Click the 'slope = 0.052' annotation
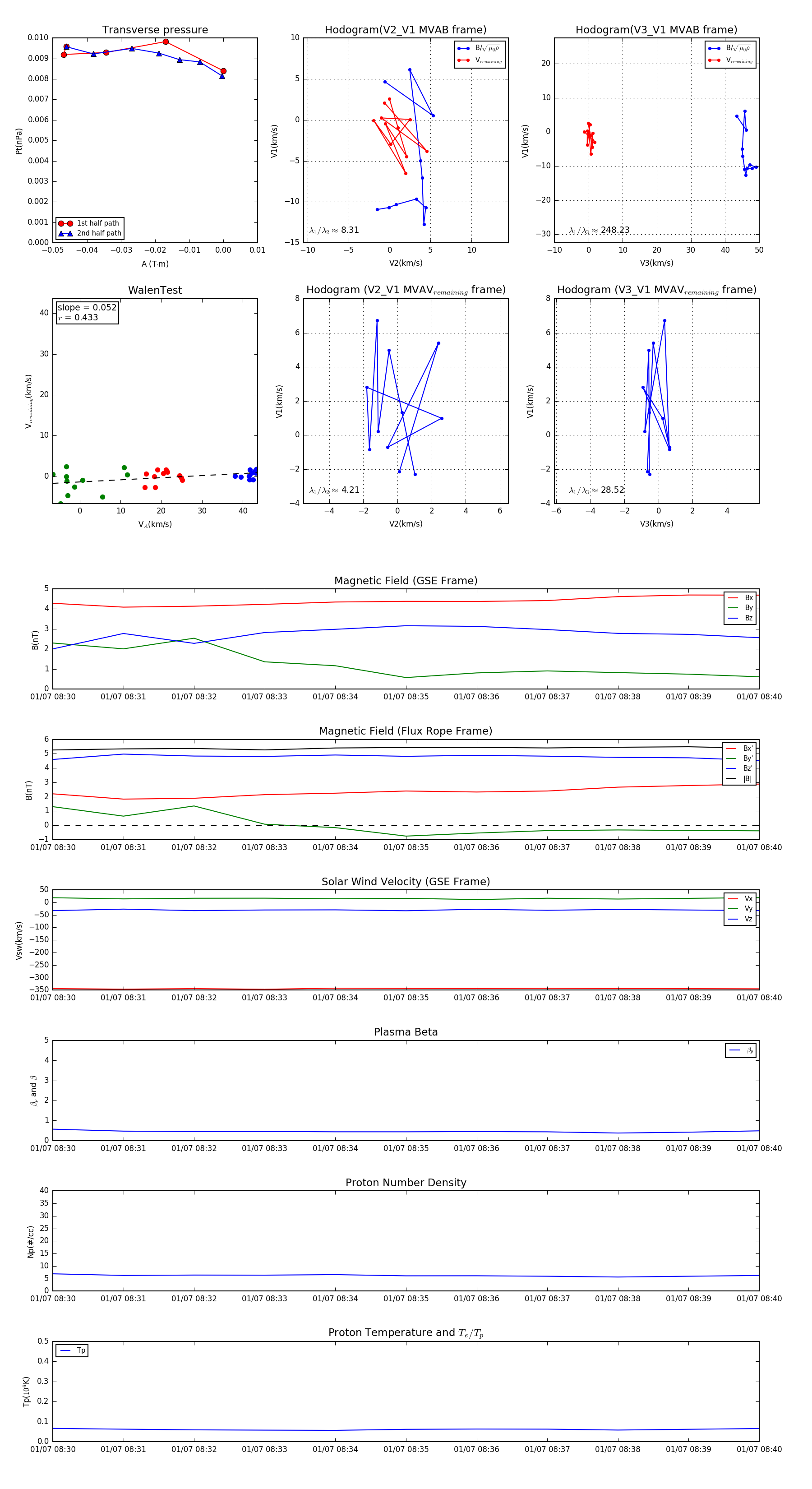Screen dimensions: 812x1489 tap(87, 308)
